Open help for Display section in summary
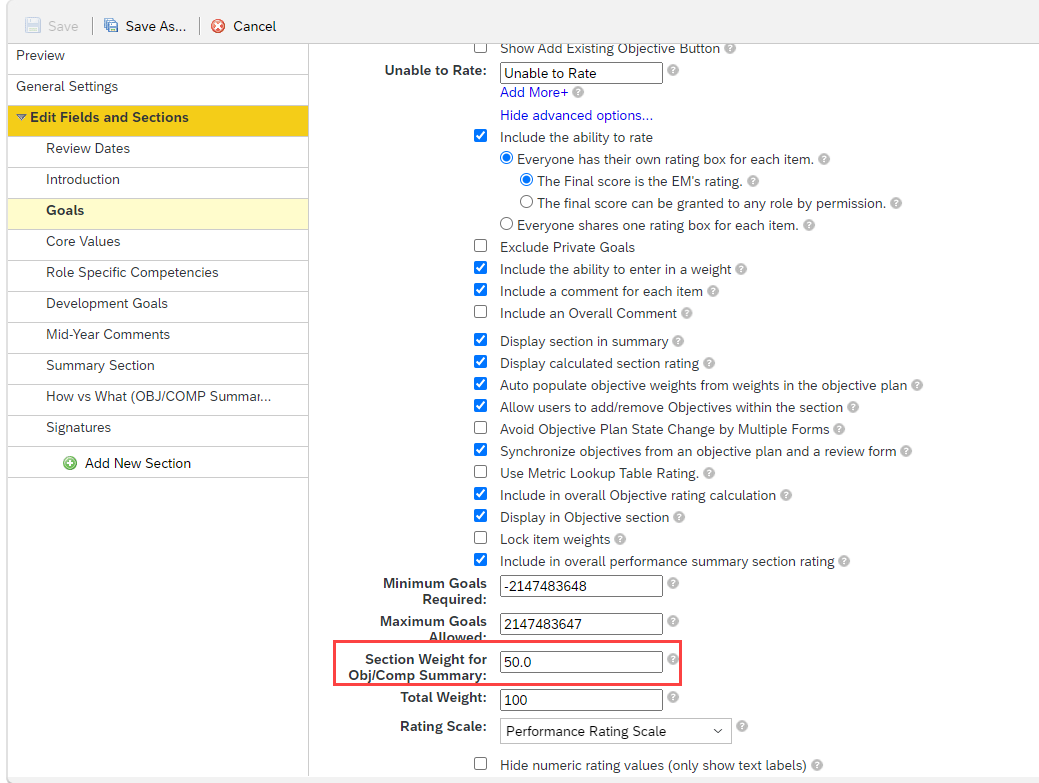The width and height of the screenshot is (1039, 783). point(678,341)
